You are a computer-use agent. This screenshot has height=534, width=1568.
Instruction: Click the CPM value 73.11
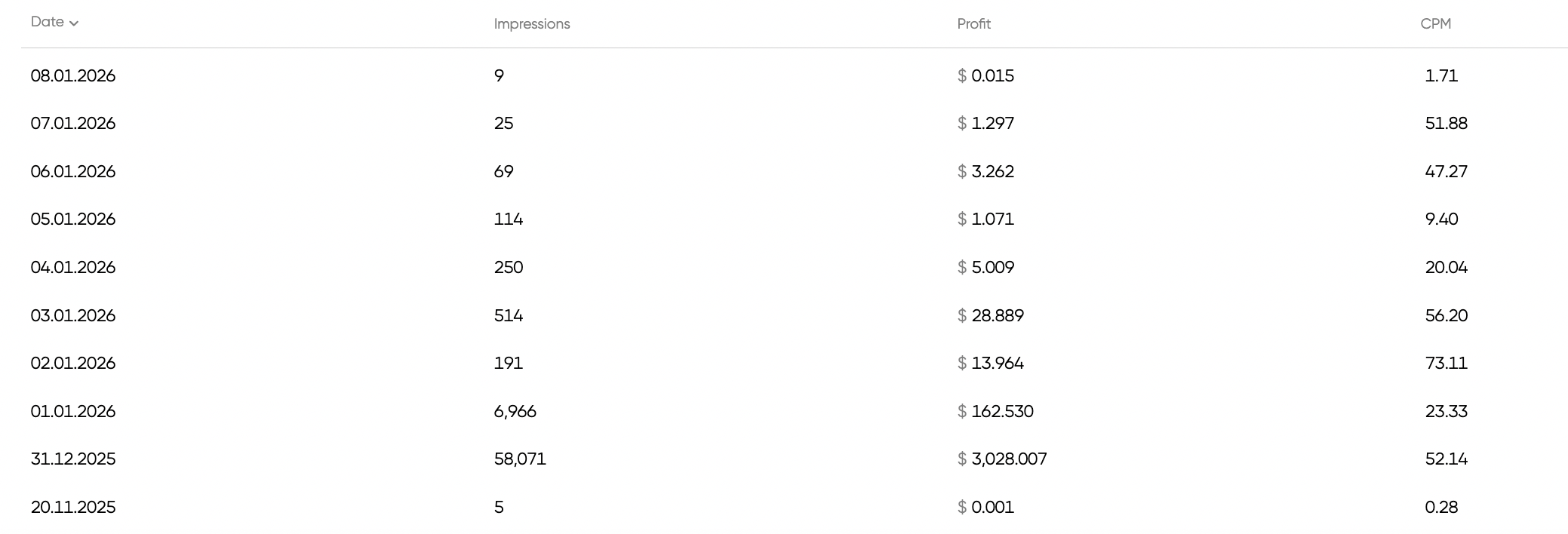1446,363
